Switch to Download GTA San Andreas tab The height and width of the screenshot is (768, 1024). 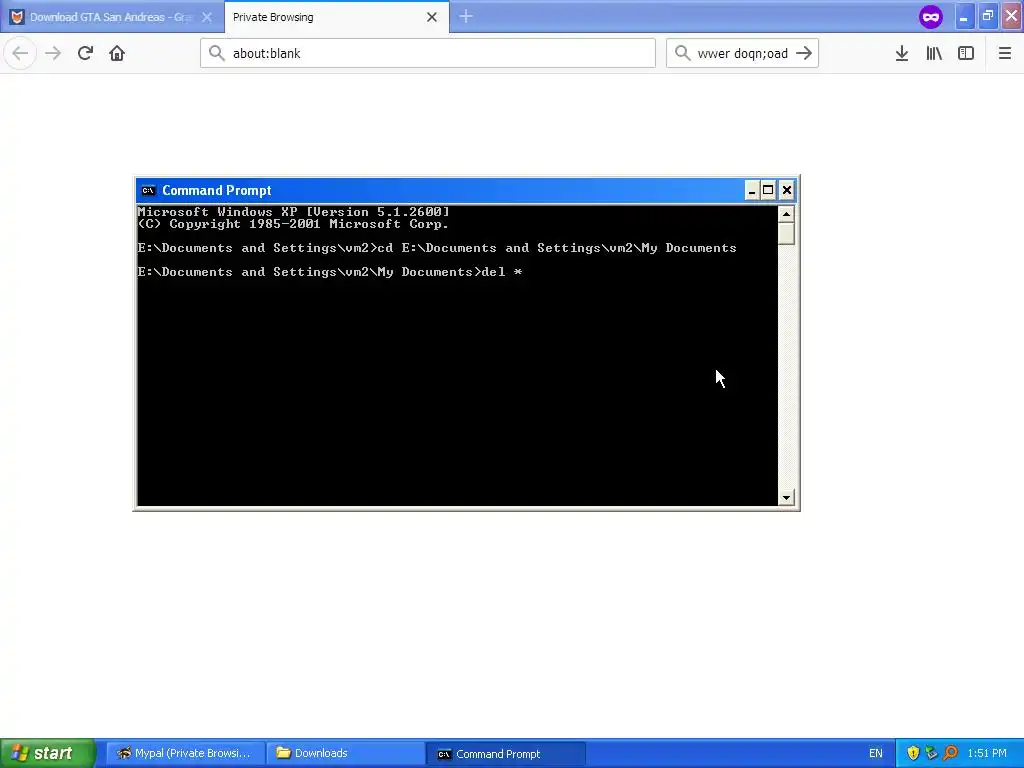pyautogui.click(x=112, y=17)
